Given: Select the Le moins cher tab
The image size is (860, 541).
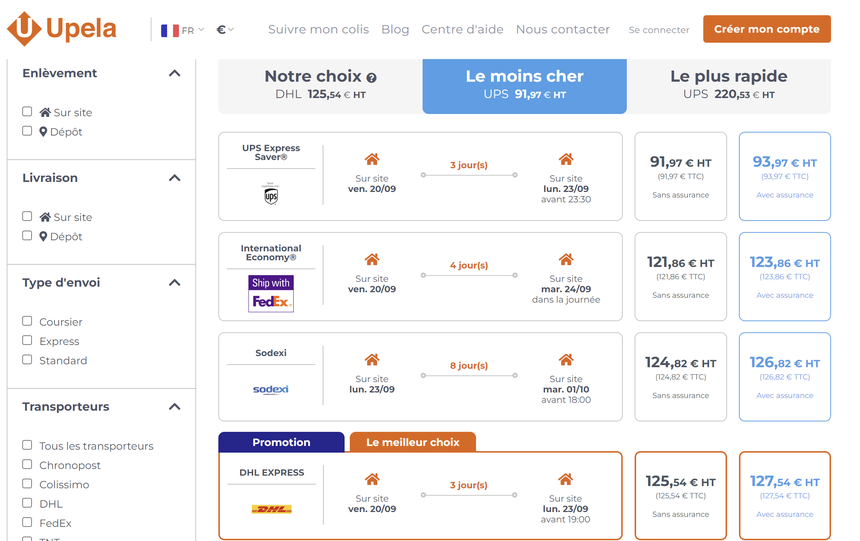Looking at the screenshot, I should (524, 86).
